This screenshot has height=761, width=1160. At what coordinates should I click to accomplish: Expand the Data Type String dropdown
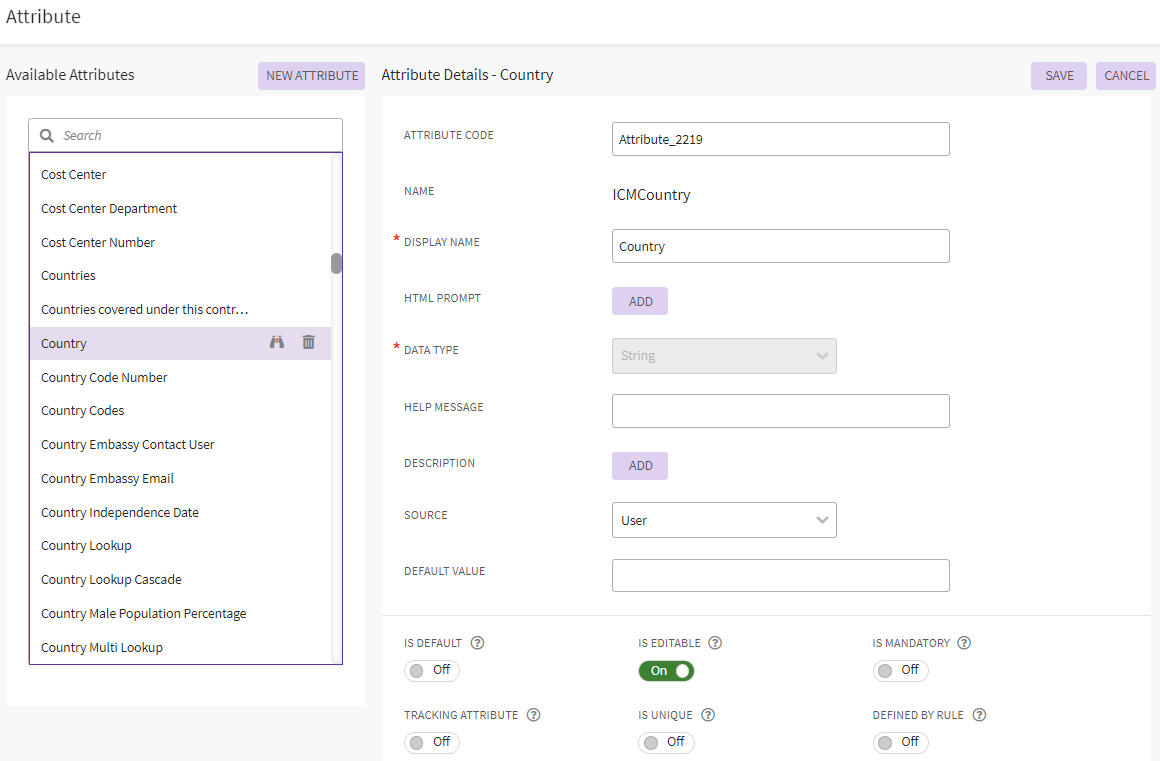pos(724,356)
